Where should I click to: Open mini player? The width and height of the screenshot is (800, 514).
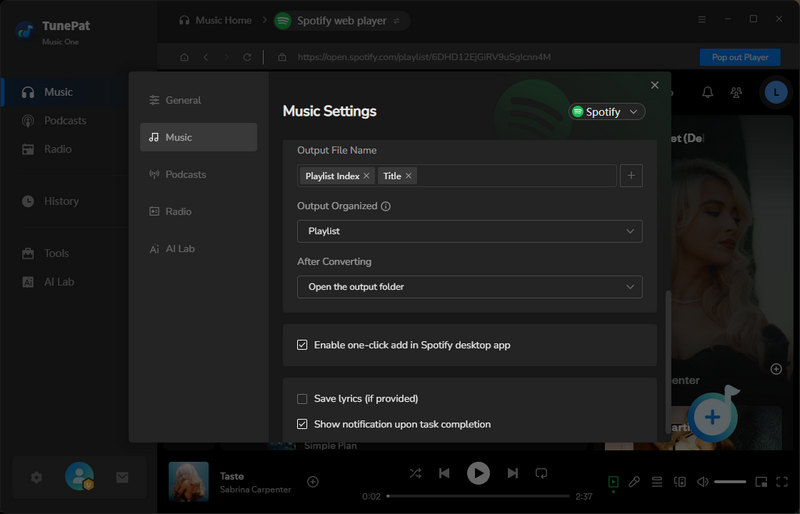coord(761,482)
